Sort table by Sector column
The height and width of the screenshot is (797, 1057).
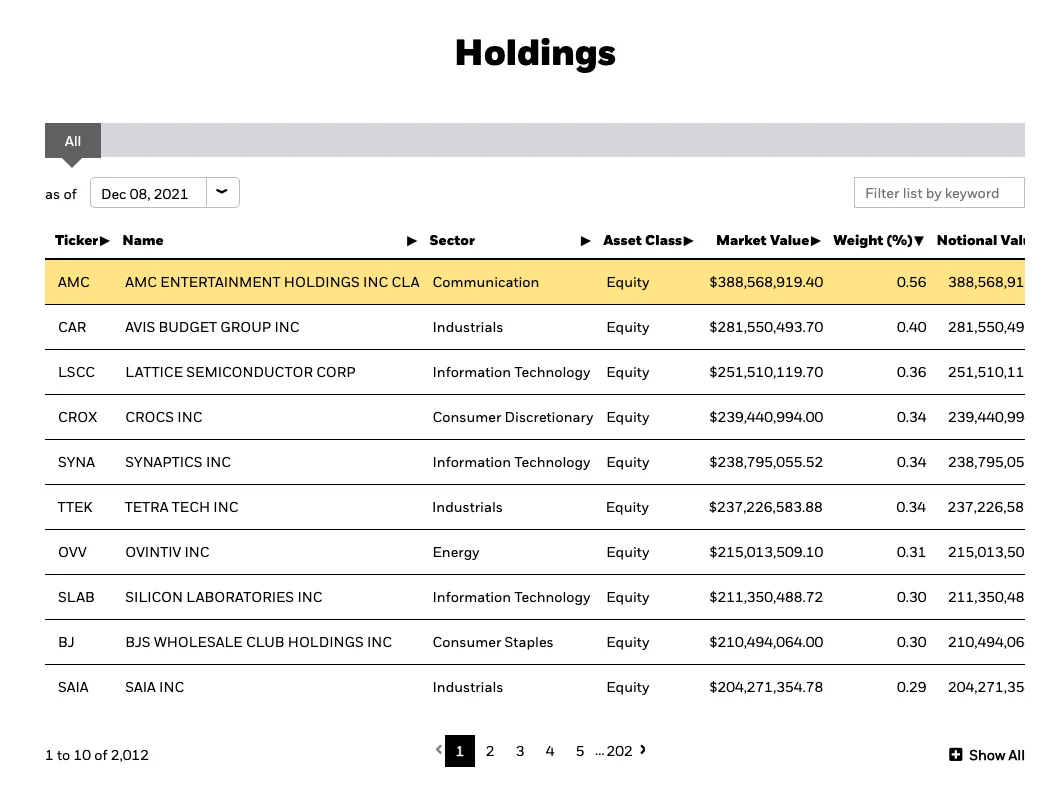point(452,241)
